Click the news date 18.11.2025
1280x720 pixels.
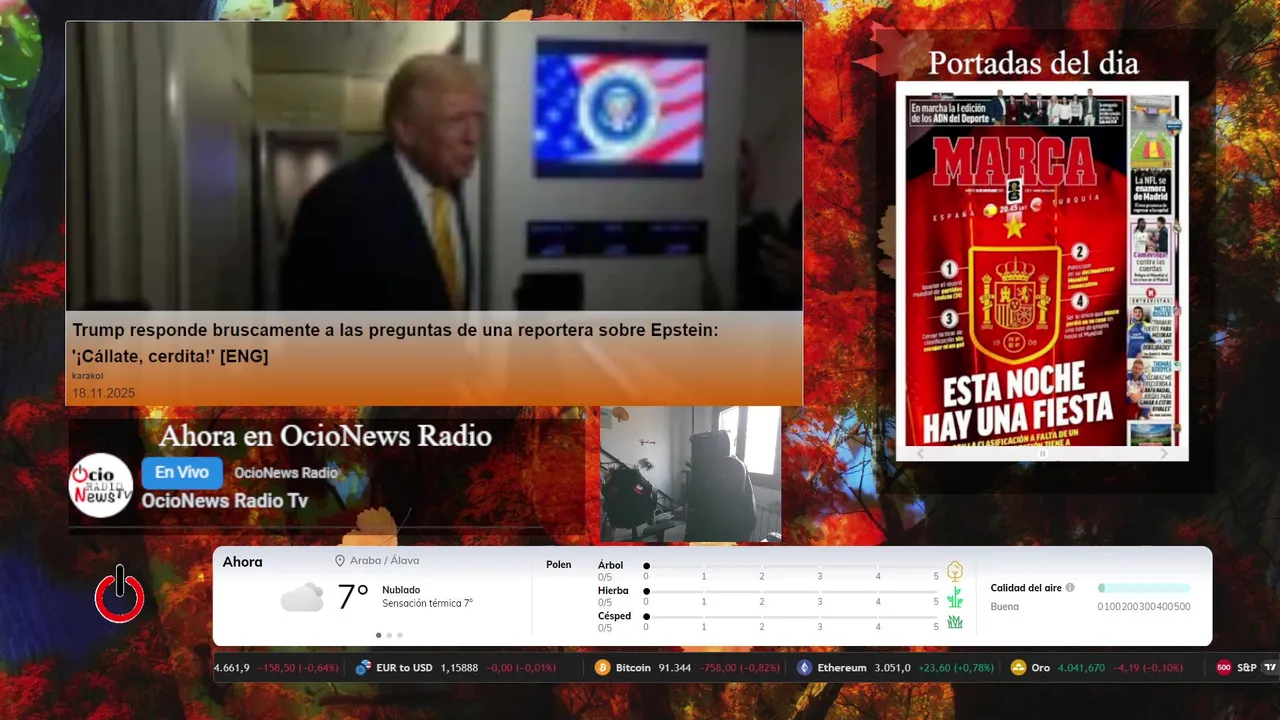coord(103,393)
